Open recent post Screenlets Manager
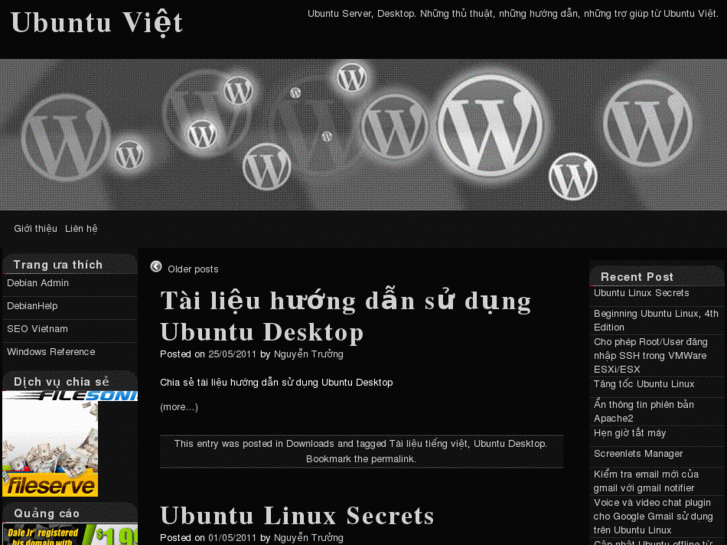This screenshot has width=727, height=545. 638,454
